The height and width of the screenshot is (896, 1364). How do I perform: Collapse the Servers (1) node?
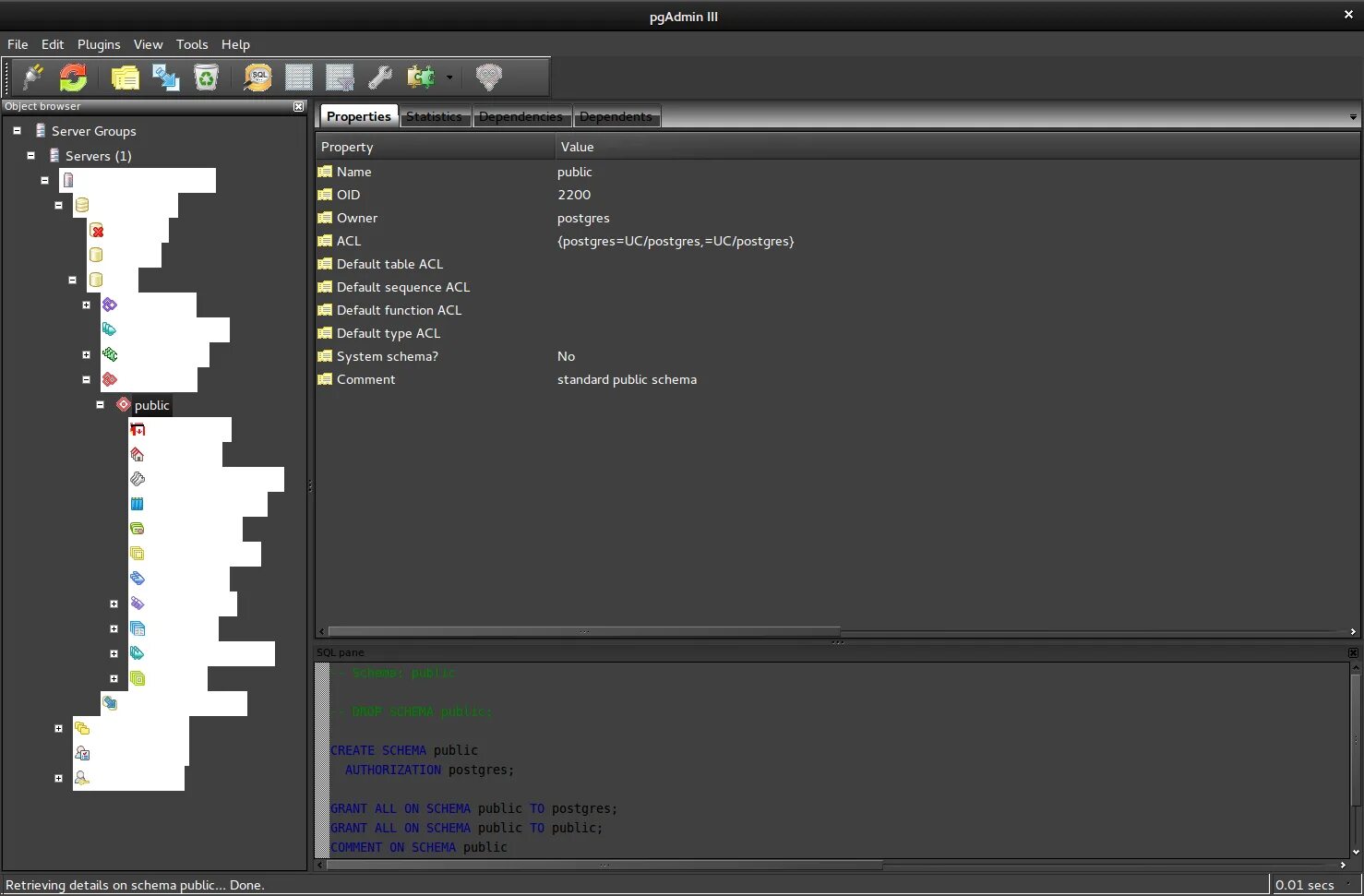(30, 156)
